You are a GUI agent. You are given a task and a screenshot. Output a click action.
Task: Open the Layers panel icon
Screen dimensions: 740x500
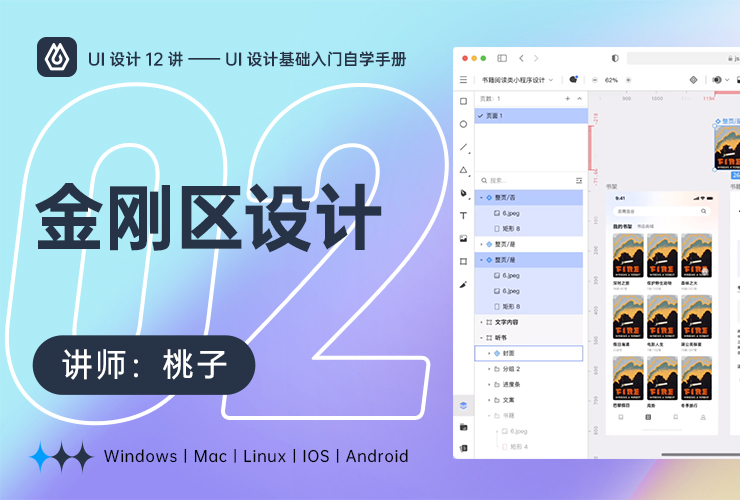pyautogui.click(x=463, y=405)
